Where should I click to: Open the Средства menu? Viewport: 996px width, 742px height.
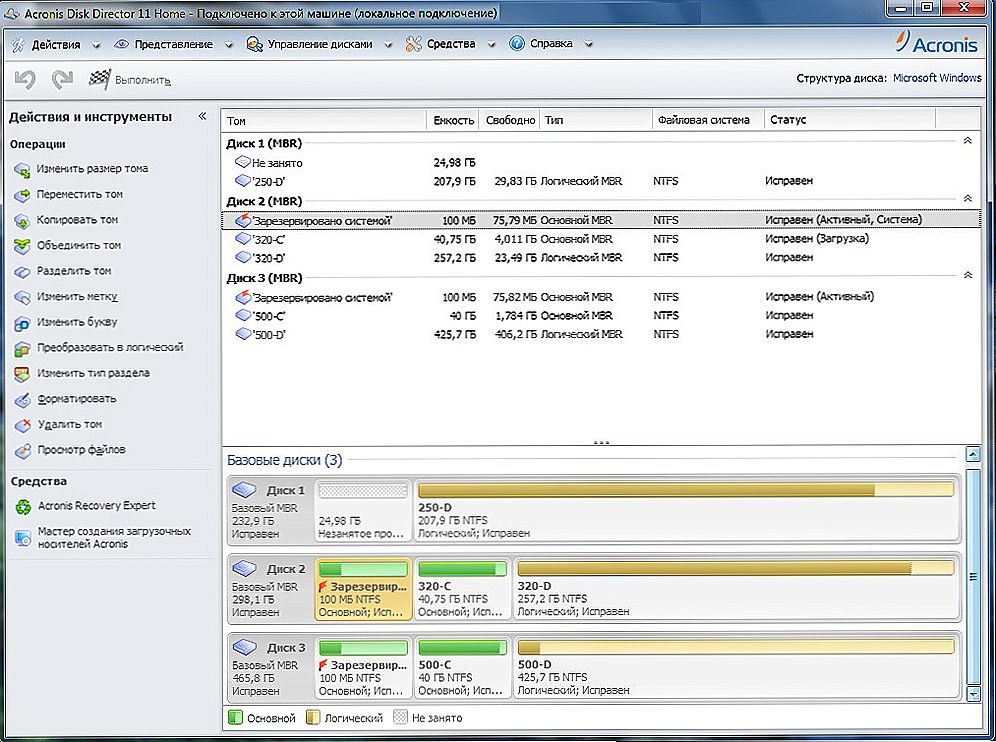tap(451, 44)
